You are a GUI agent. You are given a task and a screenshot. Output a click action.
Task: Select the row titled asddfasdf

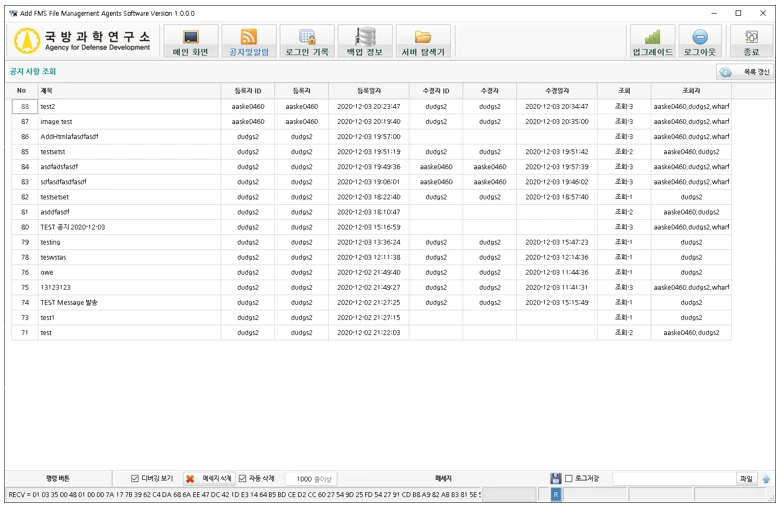point(371,212)
